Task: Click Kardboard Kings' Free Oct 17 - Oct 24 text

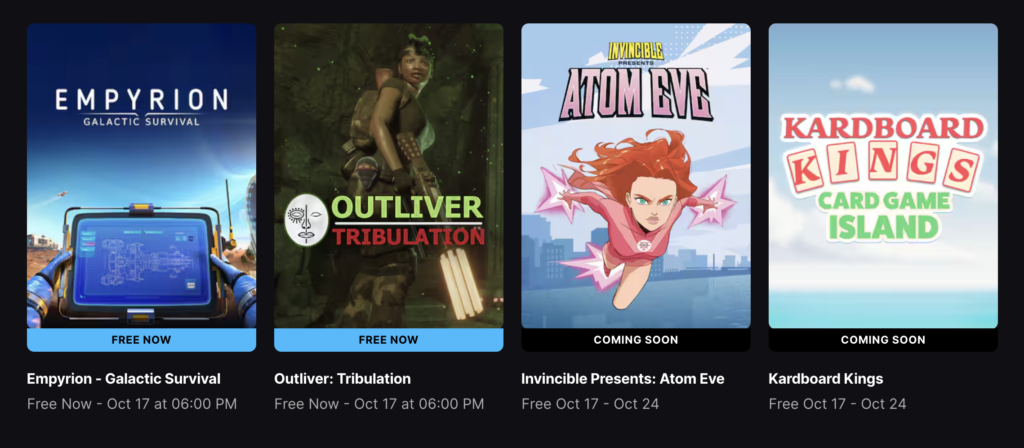Action: click(x=838, y=404)
